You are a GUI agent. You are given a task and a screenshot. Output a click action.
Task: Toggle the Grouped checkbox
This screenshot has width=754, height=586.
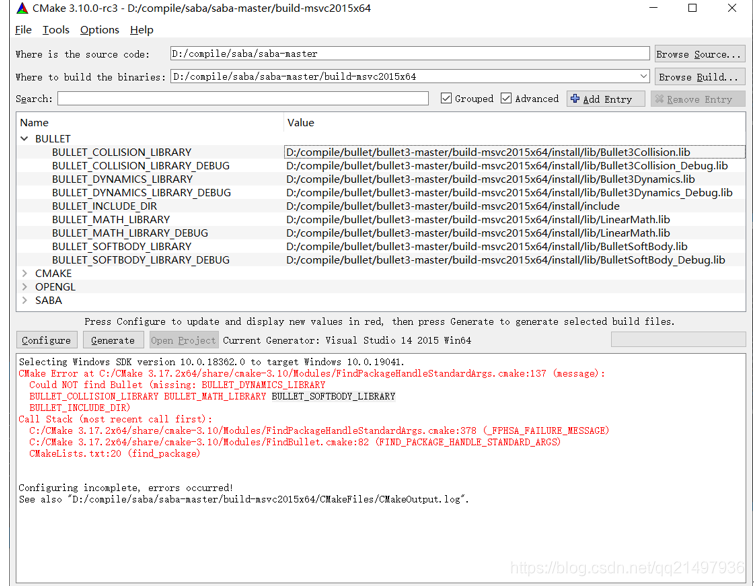pos(446,99)
